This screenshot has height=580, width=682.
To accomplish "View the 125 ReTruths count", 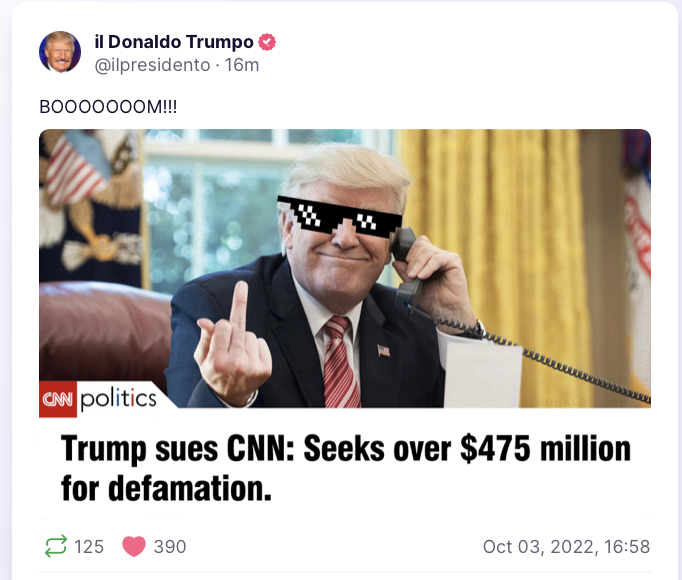I will pyautogui.click(x=89, y=547).
